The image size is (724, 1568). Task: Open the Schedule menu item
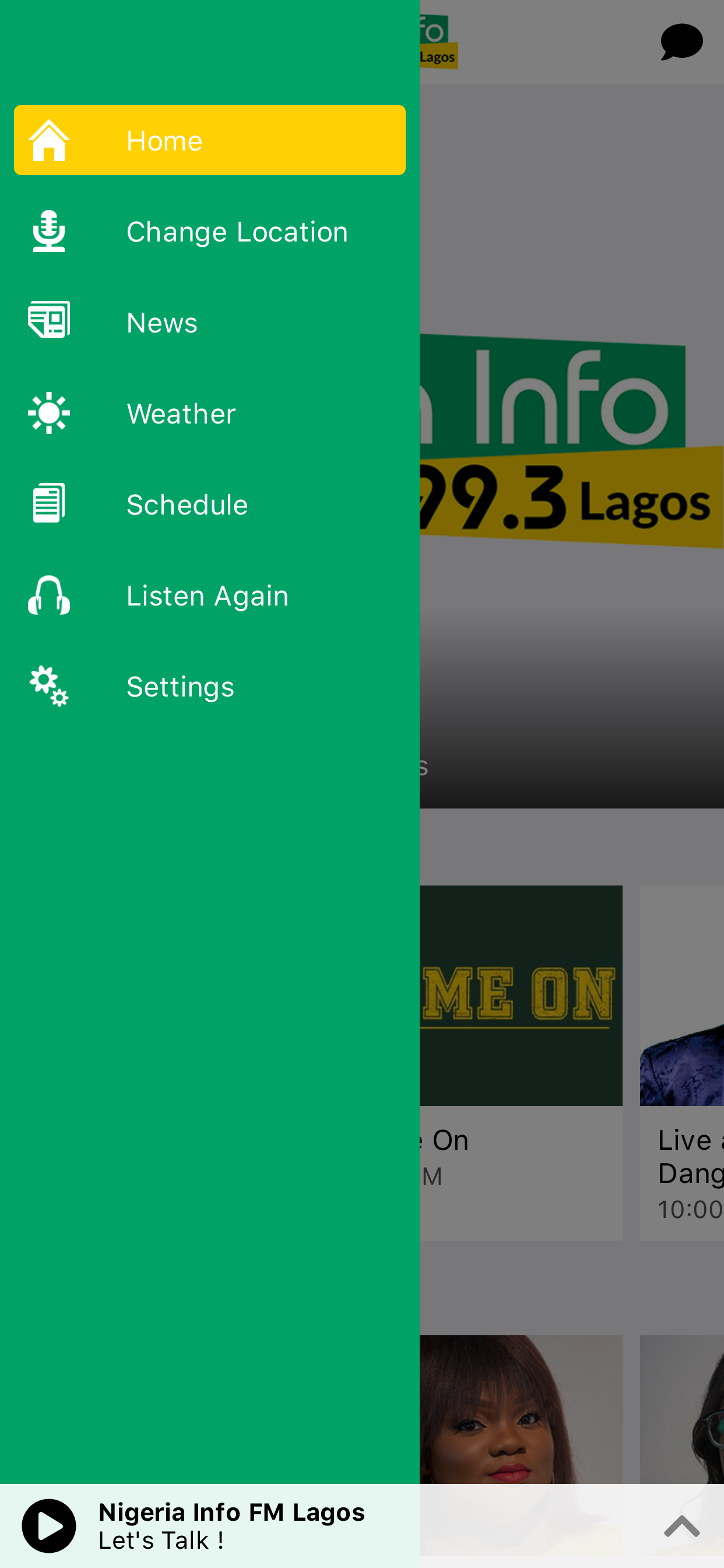209,504
